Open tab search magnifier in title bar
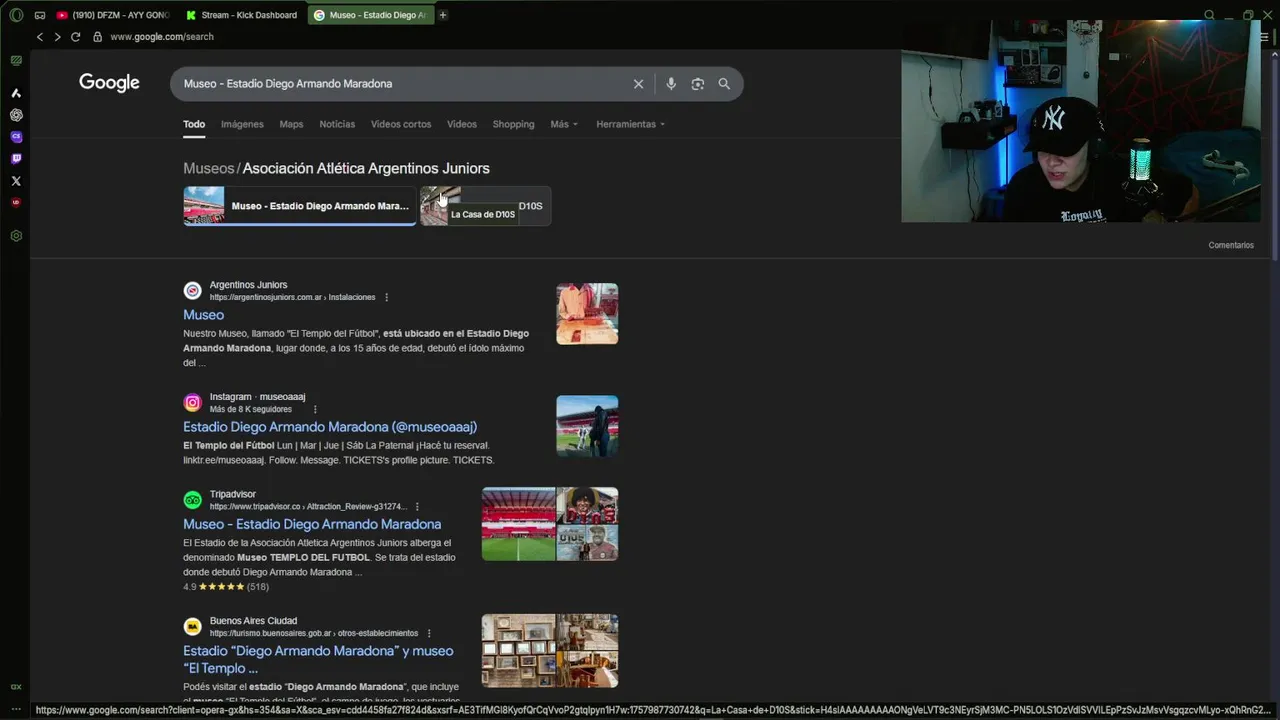The width and height of the screenshot is (1280, 720). (x=1209, y=15)
